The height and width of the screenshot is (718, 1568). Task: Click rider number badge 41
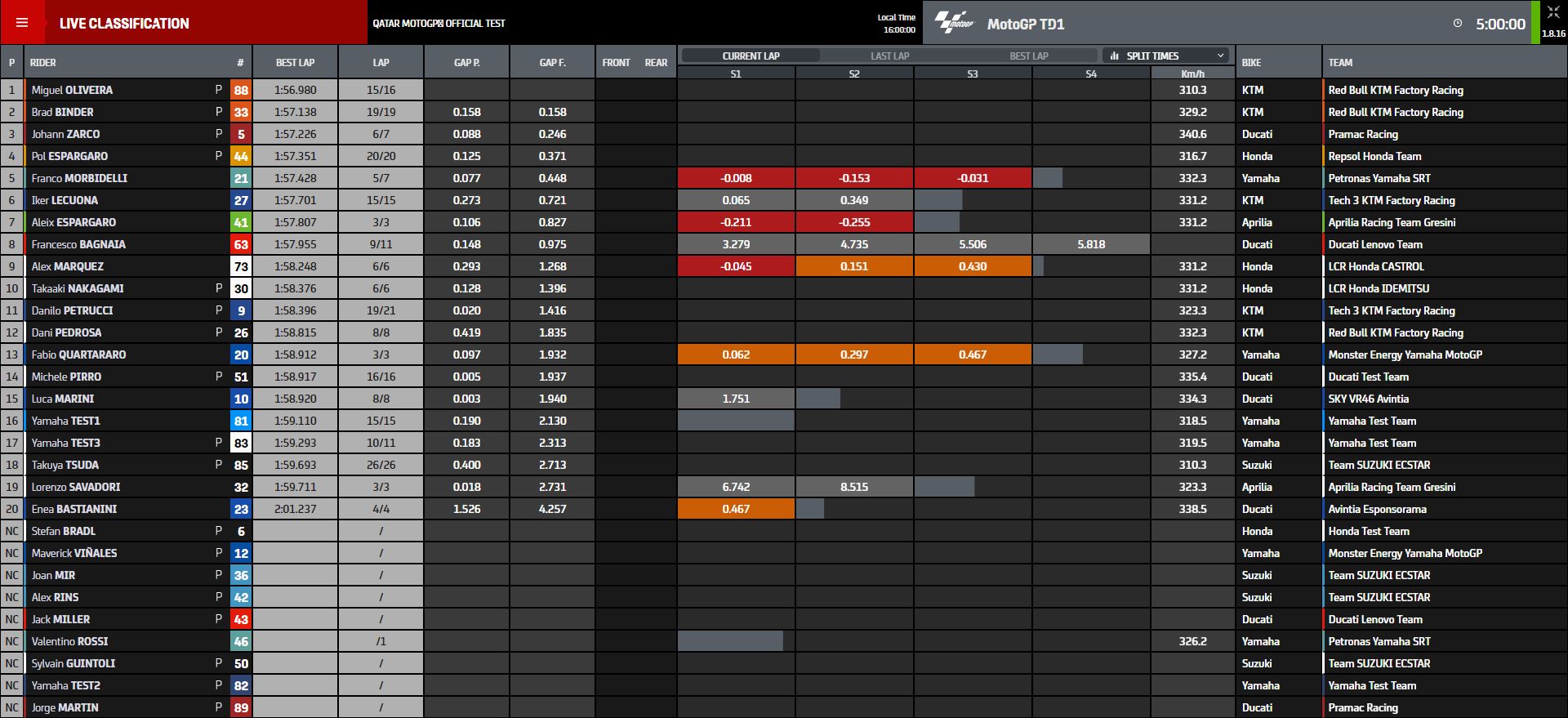click(x=241, y=222)
